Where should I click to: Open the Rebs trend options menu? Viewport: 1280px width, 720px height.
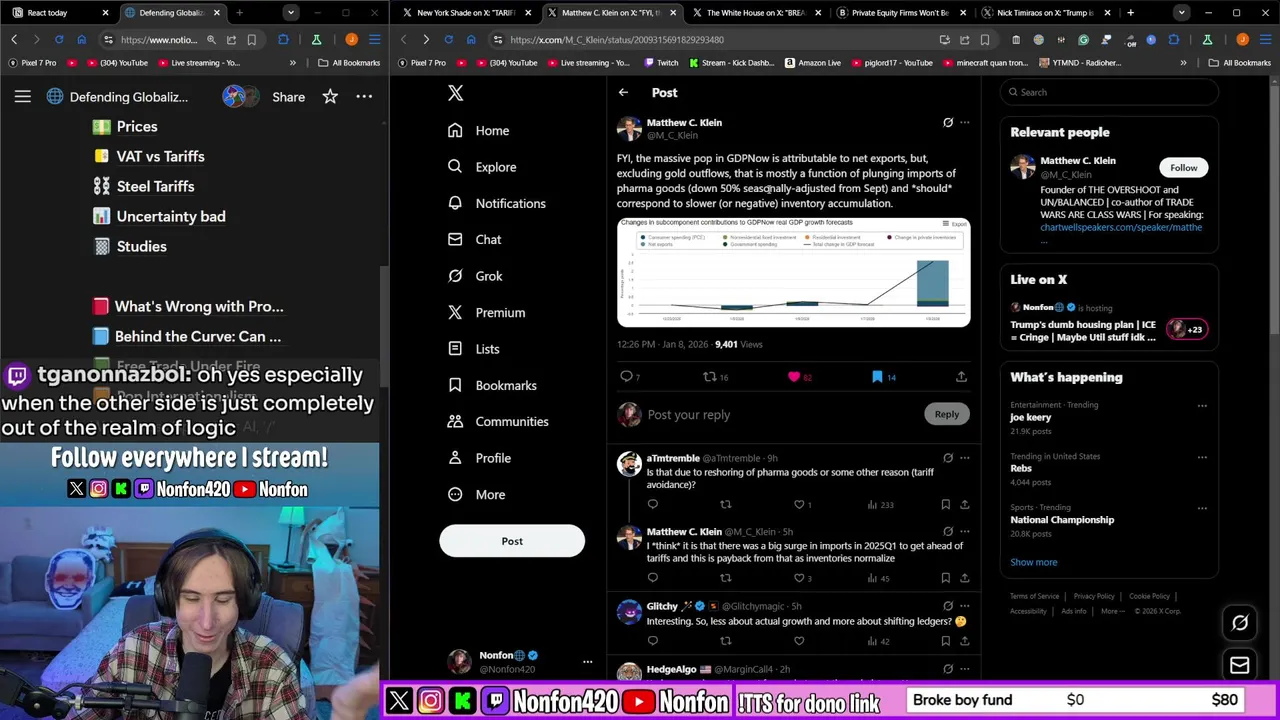click(1202, 457)
